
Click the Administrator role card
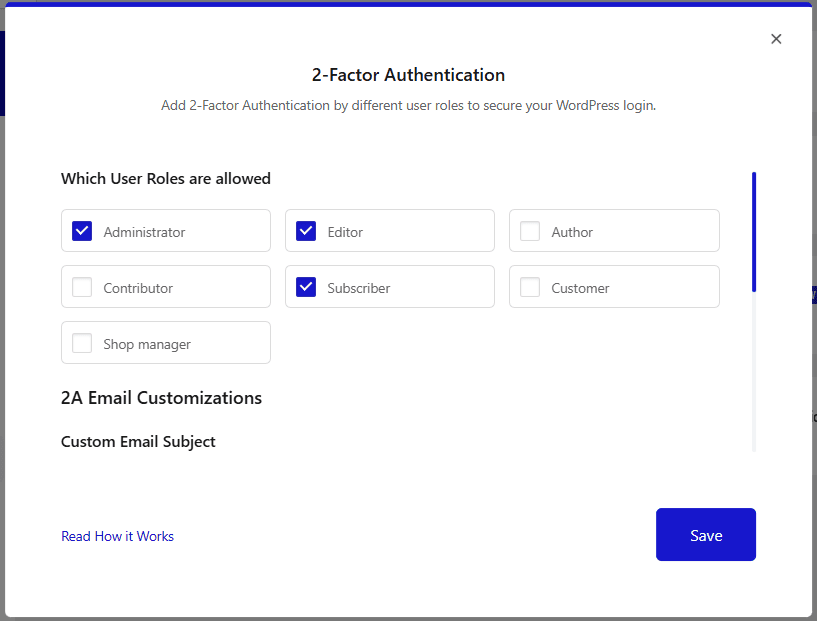click(165, 231)
